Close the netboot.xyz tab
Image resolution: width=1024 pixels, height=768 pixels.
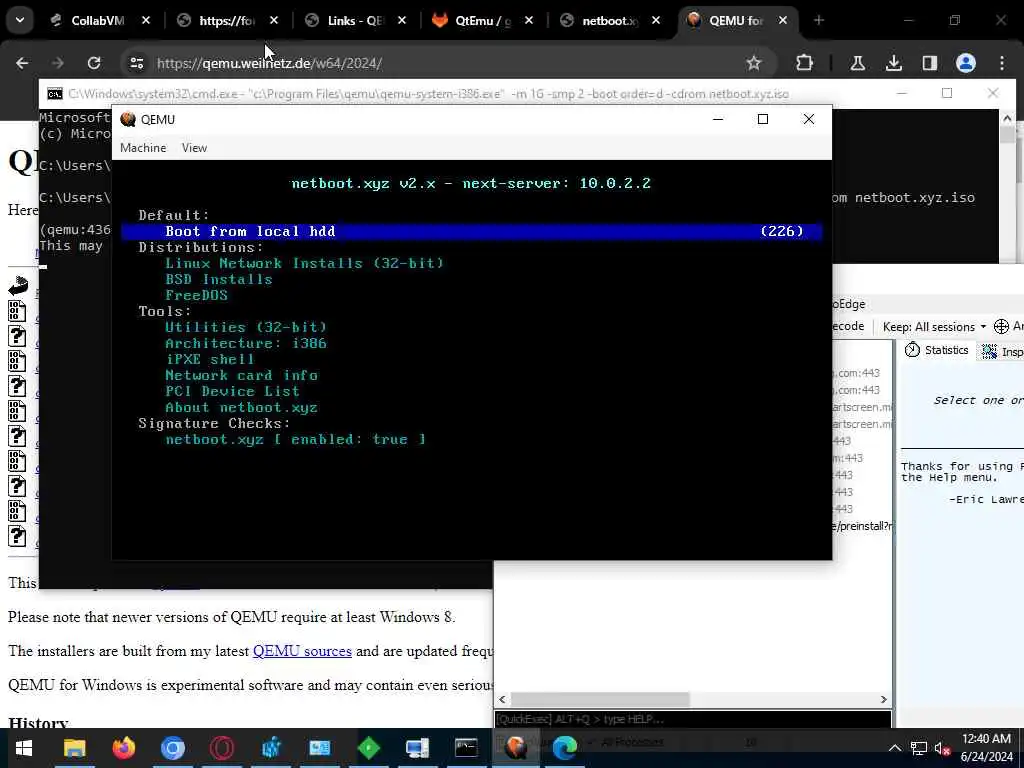[x=656, y=21]
